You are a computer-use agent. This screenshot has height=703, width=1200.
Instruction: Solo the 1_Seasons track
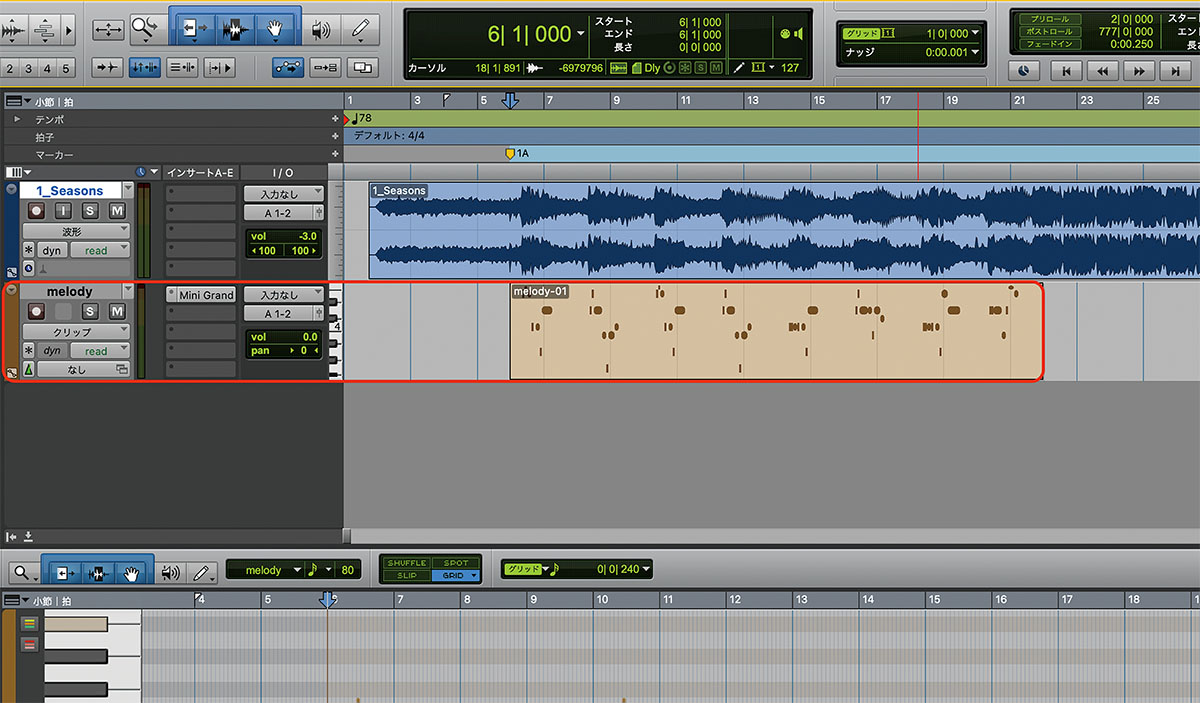coord(90,211)
